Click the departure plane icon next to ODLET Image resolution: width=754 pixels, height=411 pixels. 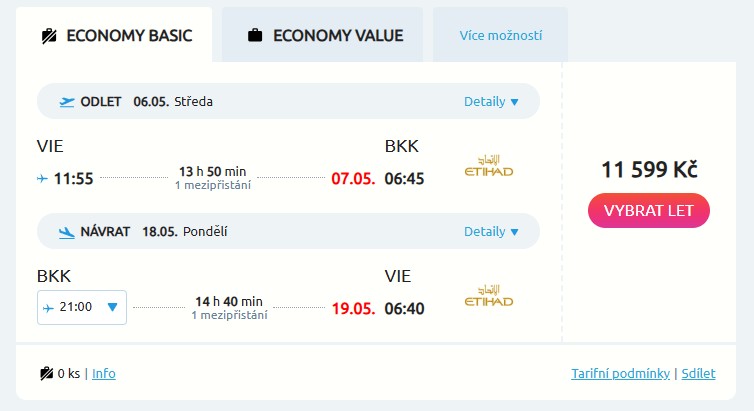67,101
